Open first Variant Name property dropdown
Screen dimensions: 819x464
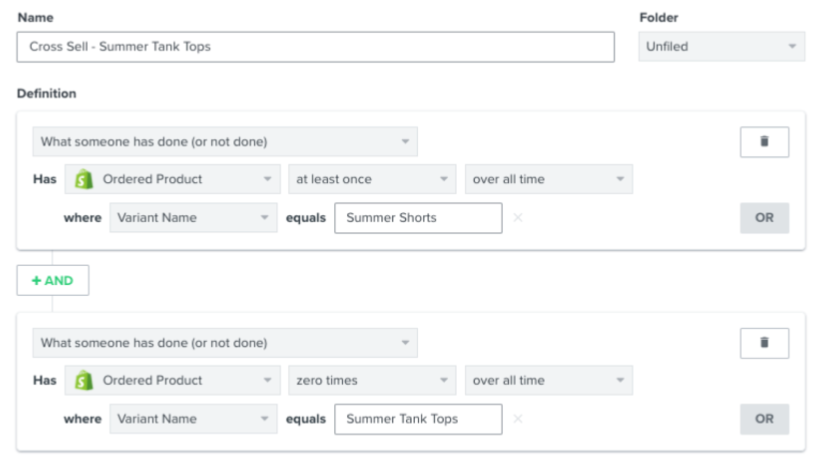[x=193, y=217]
